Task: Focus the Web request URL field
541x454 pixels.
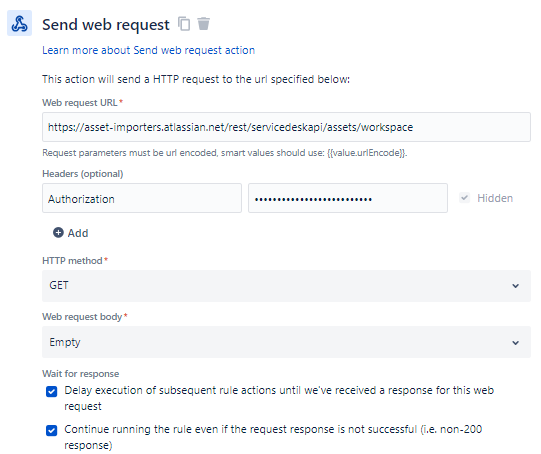Action: coord(286,127)
